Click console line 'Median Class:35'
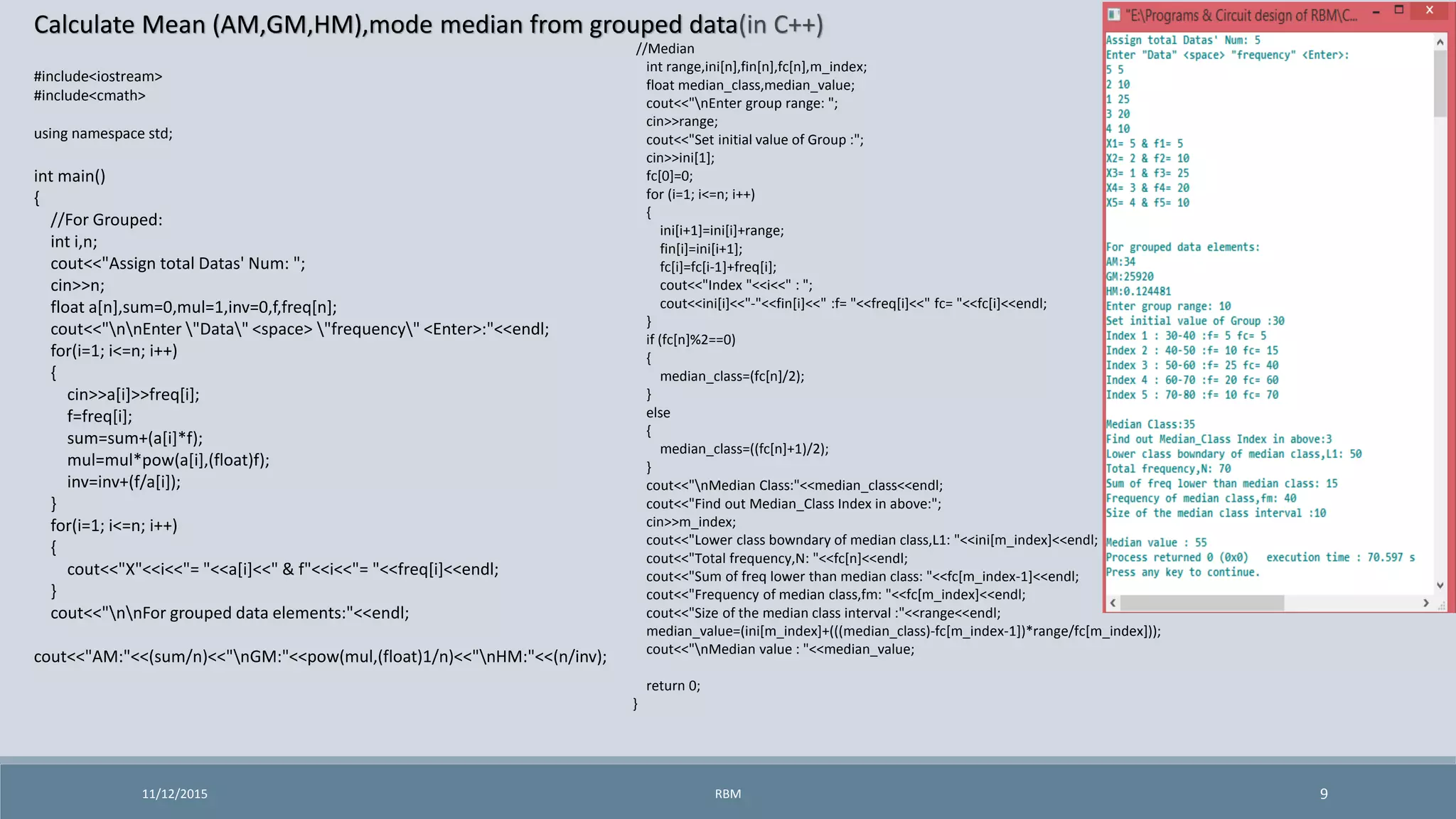 (x=1150, y=424)
